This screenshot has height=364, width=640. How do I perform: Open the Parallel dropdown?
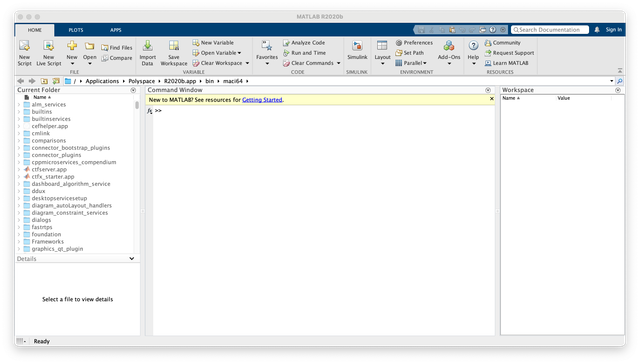(411, 63)
